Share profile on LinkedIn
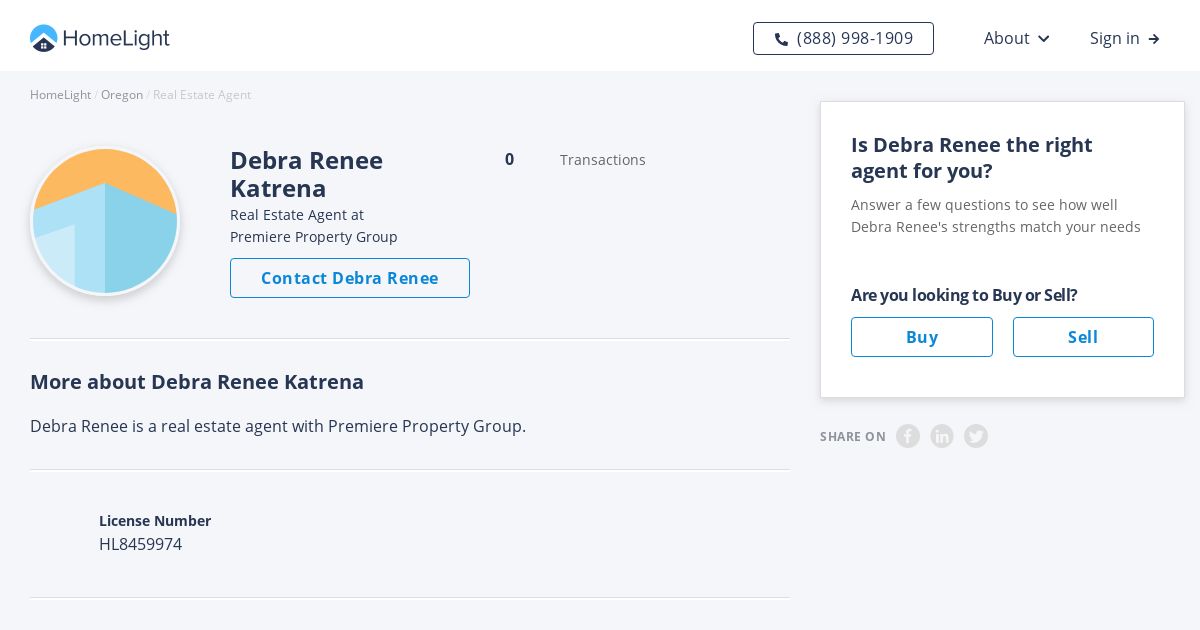The width and height of the screenshot is (1200, 630). (x=942, y=436)
